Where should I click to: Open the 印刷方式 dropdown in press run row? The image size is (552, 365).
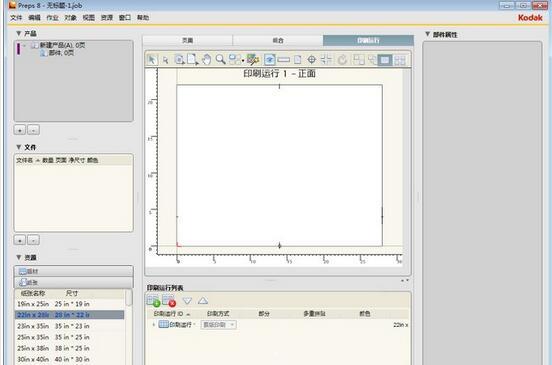pyautogui.click(x=219, y=325)
